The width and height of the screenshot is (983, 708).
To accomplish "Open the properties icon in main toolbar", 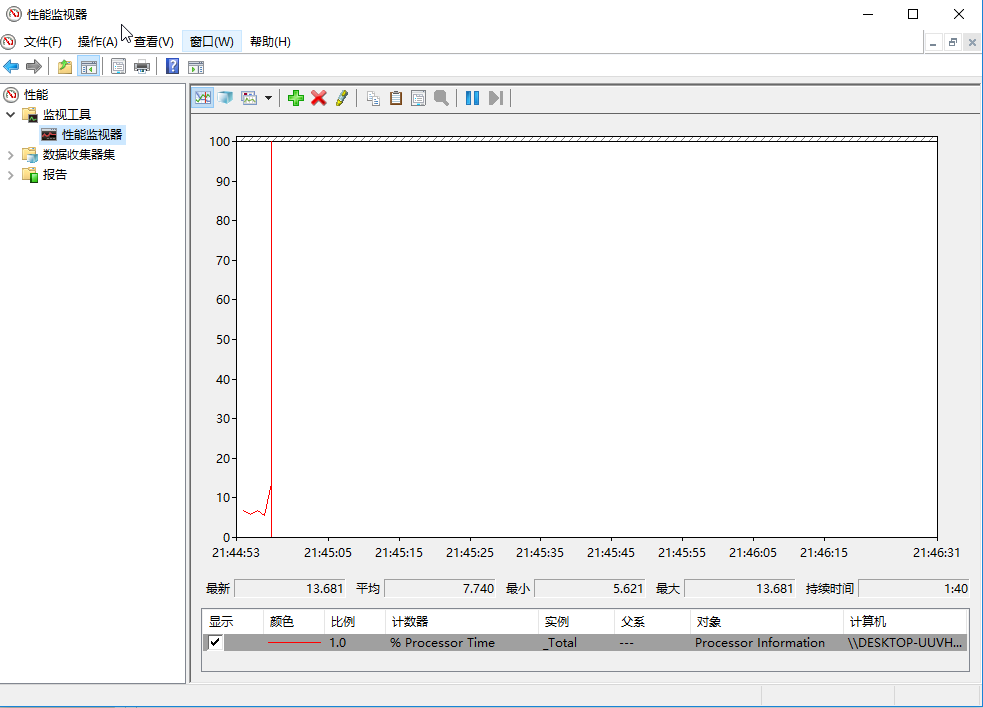I will (118, 66).
